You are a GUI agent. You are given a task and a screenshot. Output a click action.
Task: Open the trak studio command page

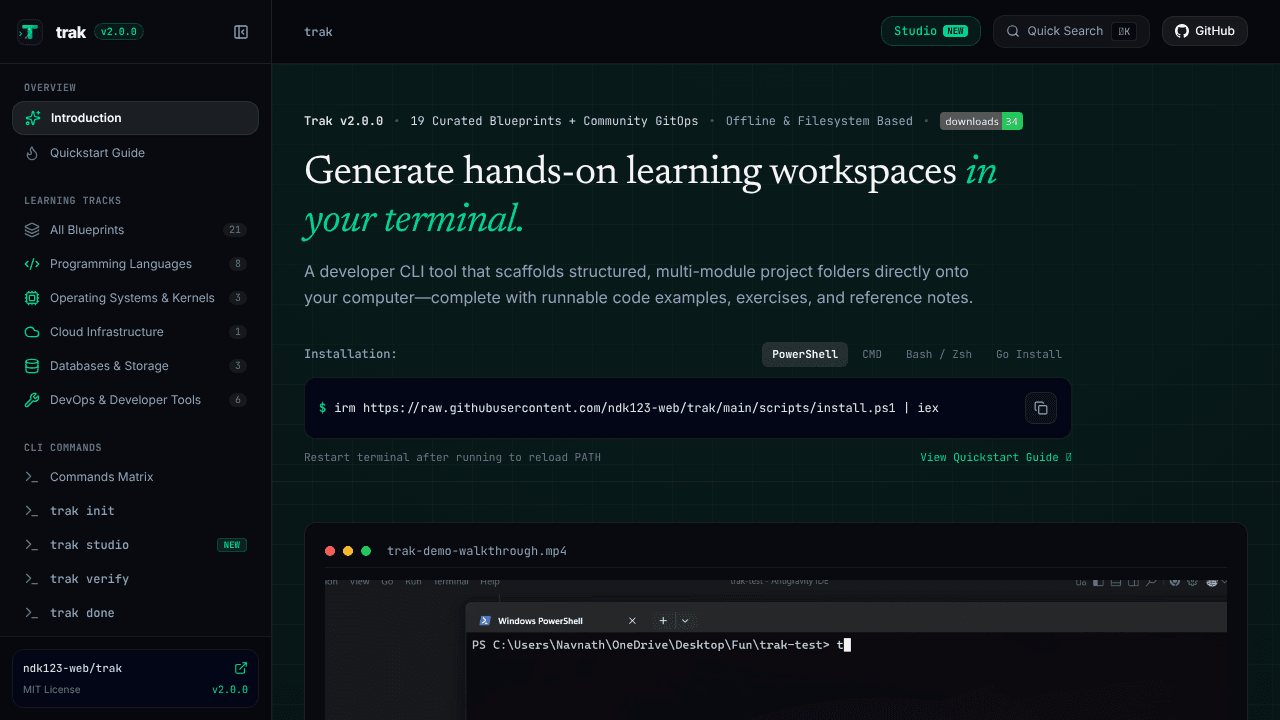click(x=135, y=545)
